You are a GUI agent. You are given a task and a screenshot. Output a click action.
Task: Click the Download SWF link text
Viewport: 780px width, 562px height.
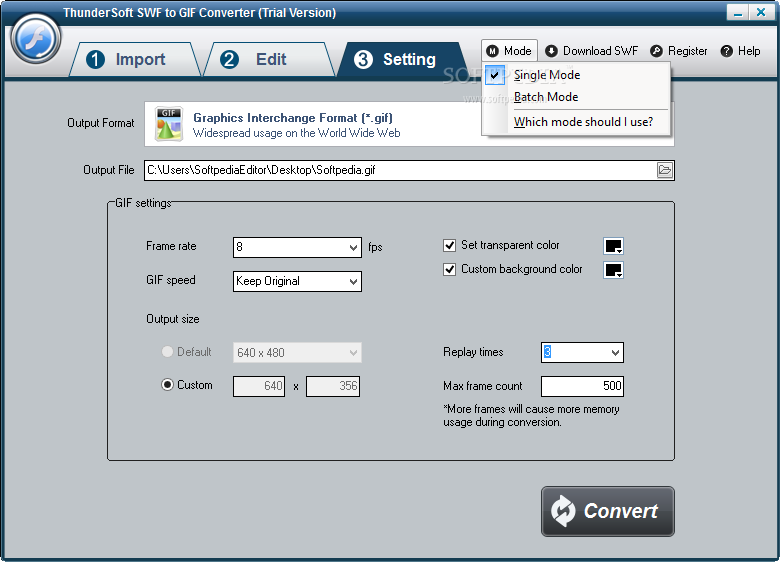pos(600,51)
